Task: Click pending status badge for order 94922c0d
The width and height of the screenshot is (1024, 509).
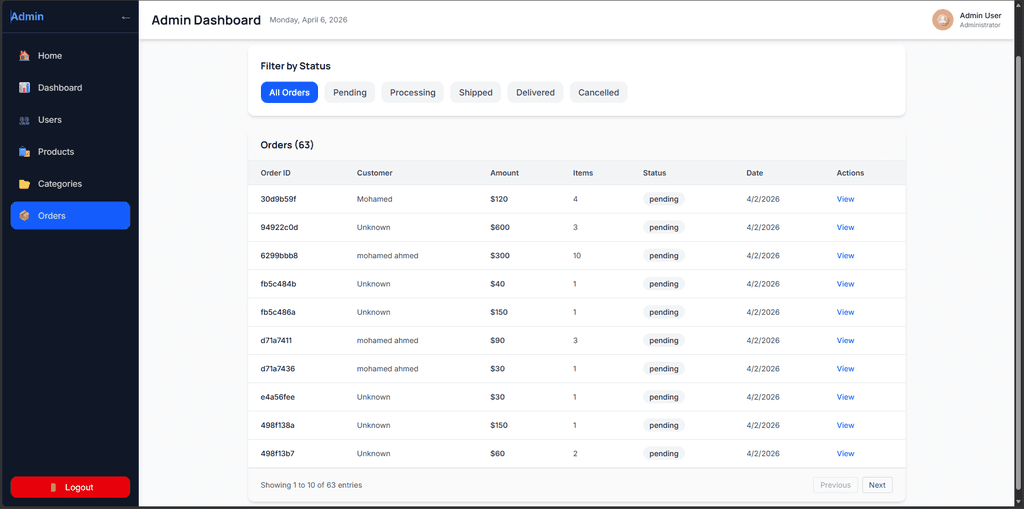Action: [663, 227]
